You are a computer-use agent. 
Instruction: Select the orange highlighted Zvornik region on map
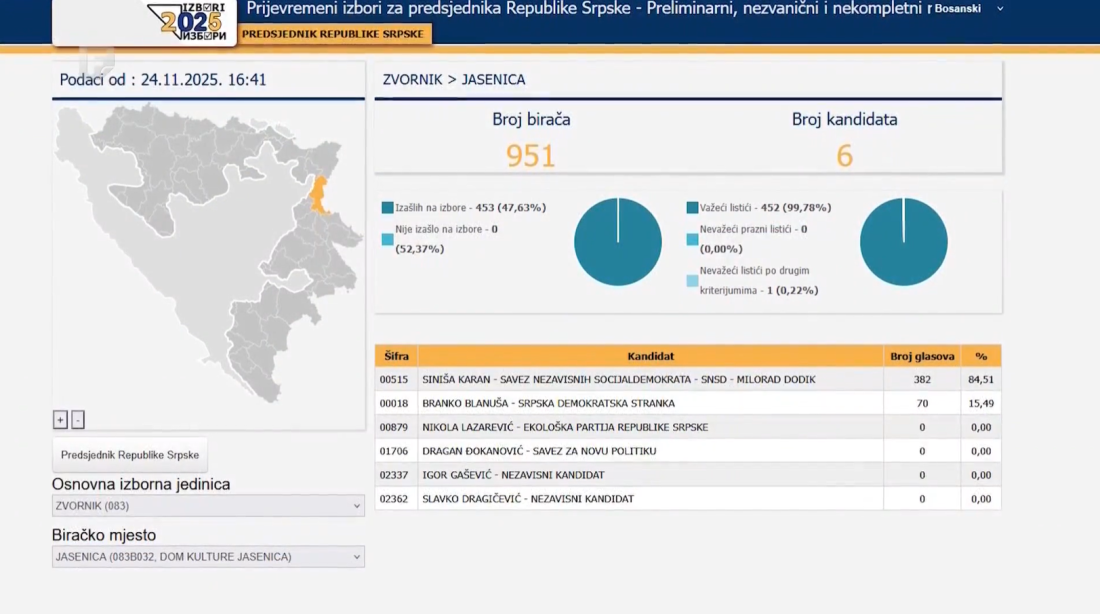(x=319, y=194)
